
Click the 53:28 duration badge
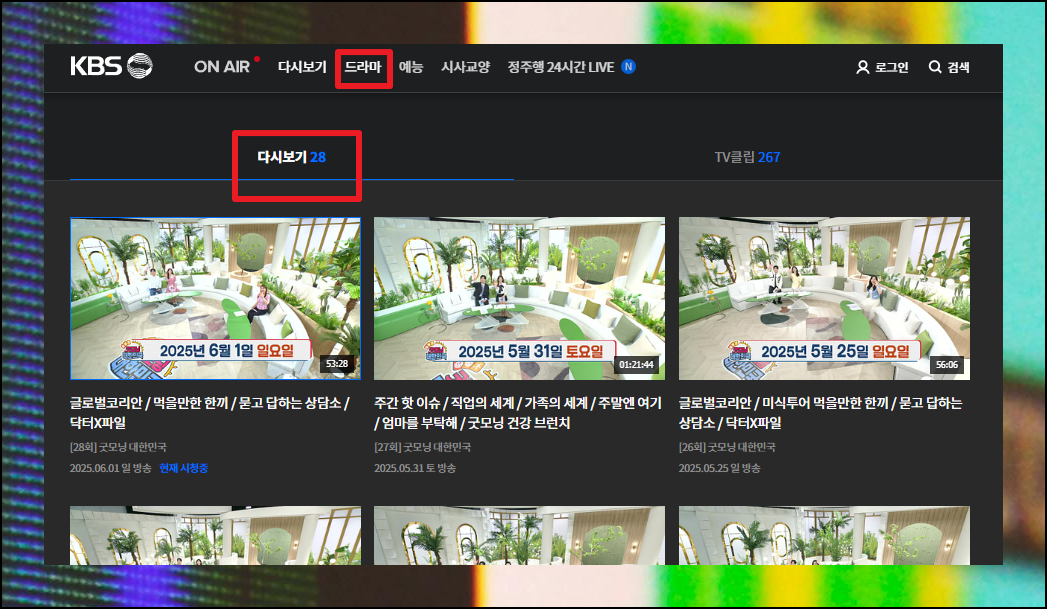(337, 364)
